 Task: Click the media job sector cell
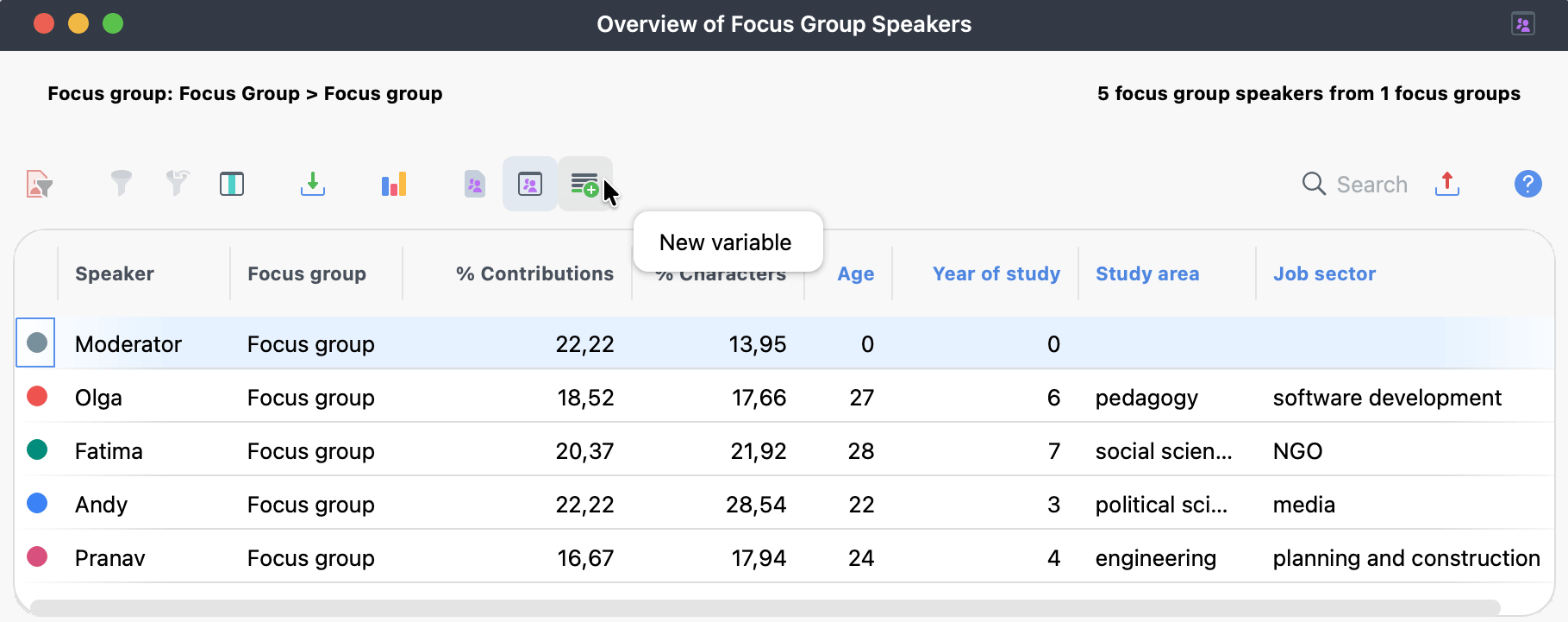pos(1304,505)
